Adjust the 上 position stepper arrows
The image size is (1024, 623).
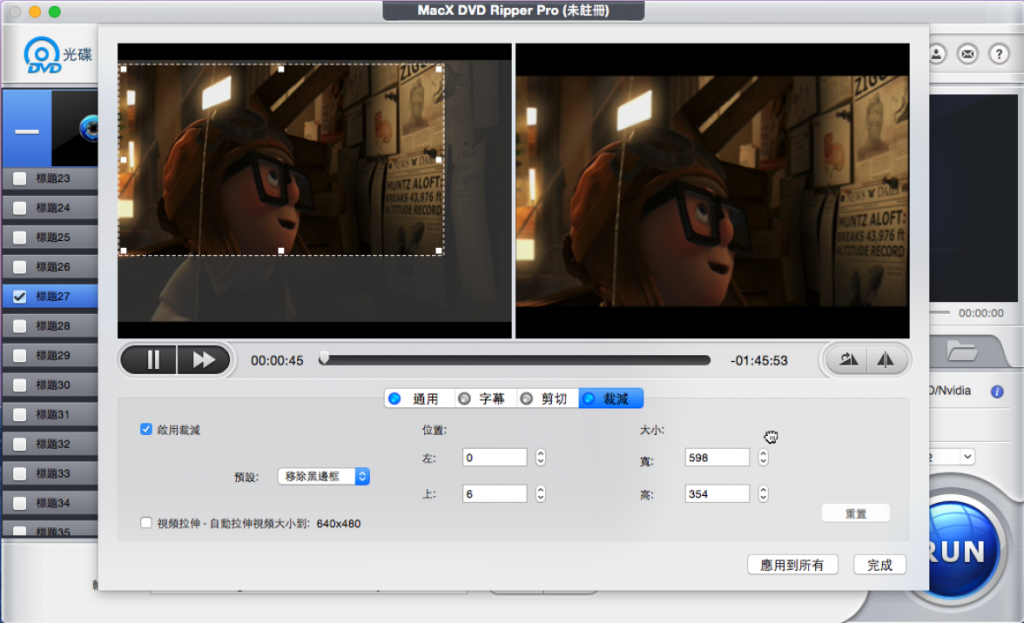pos(540,494)
